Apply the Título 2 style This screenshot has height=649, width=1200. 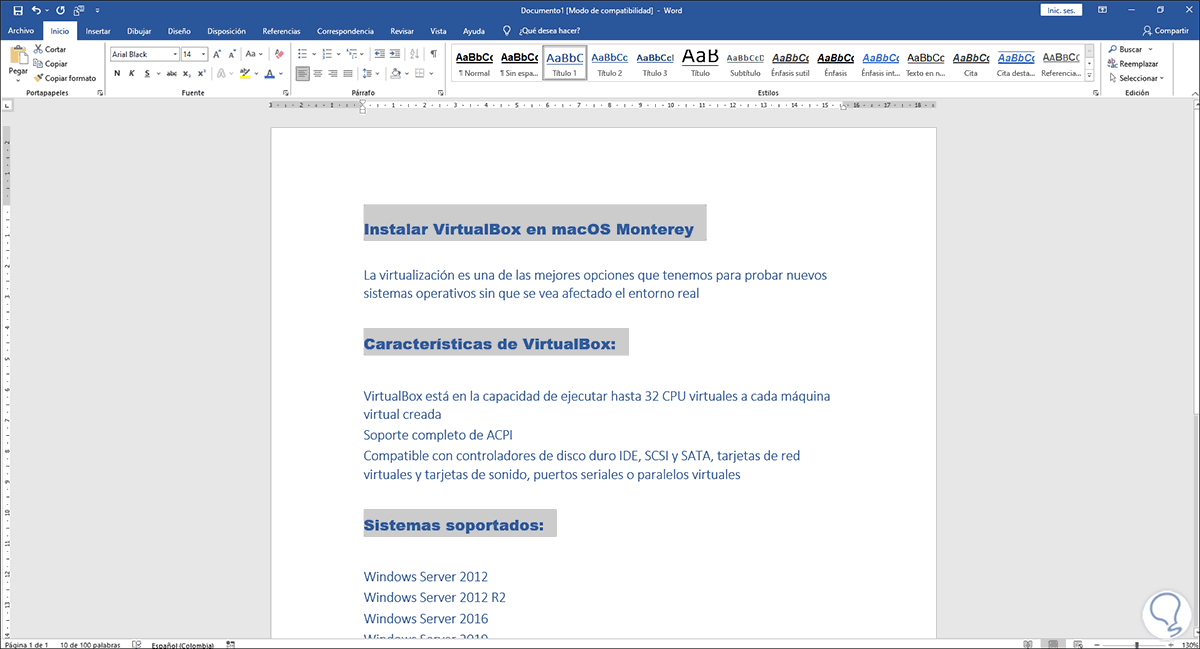point(609,63)
